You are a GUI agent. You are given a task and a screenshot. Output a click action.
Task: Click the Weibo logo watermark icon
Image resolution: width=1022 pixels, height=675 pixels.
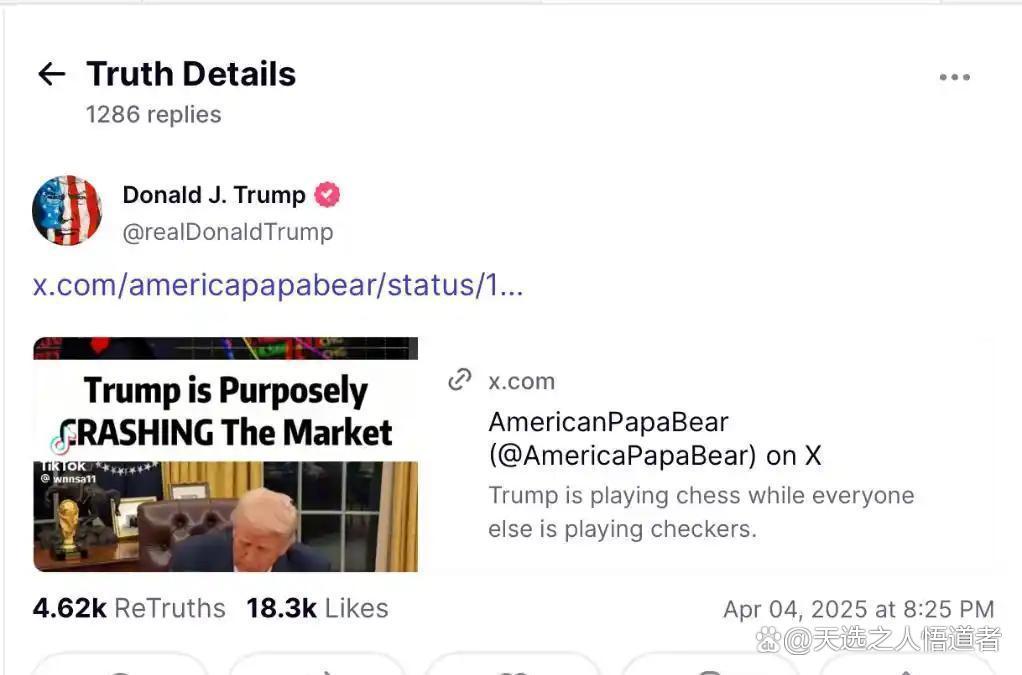(768, 639)
